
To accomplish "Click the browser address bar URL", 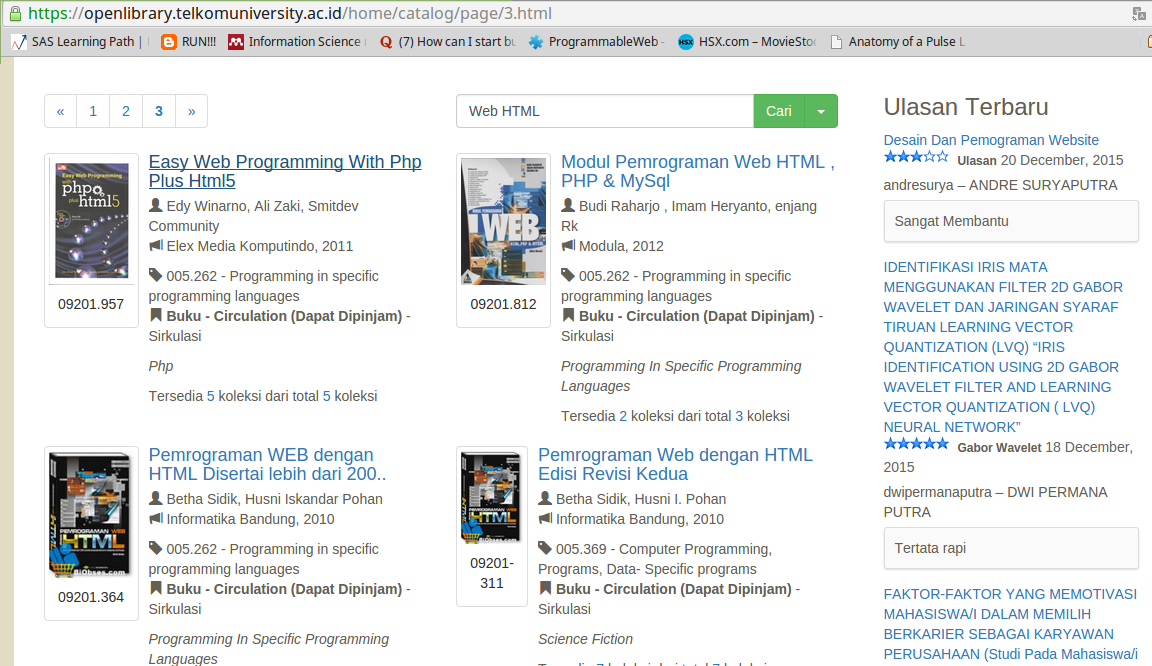I will click(290, 13).
